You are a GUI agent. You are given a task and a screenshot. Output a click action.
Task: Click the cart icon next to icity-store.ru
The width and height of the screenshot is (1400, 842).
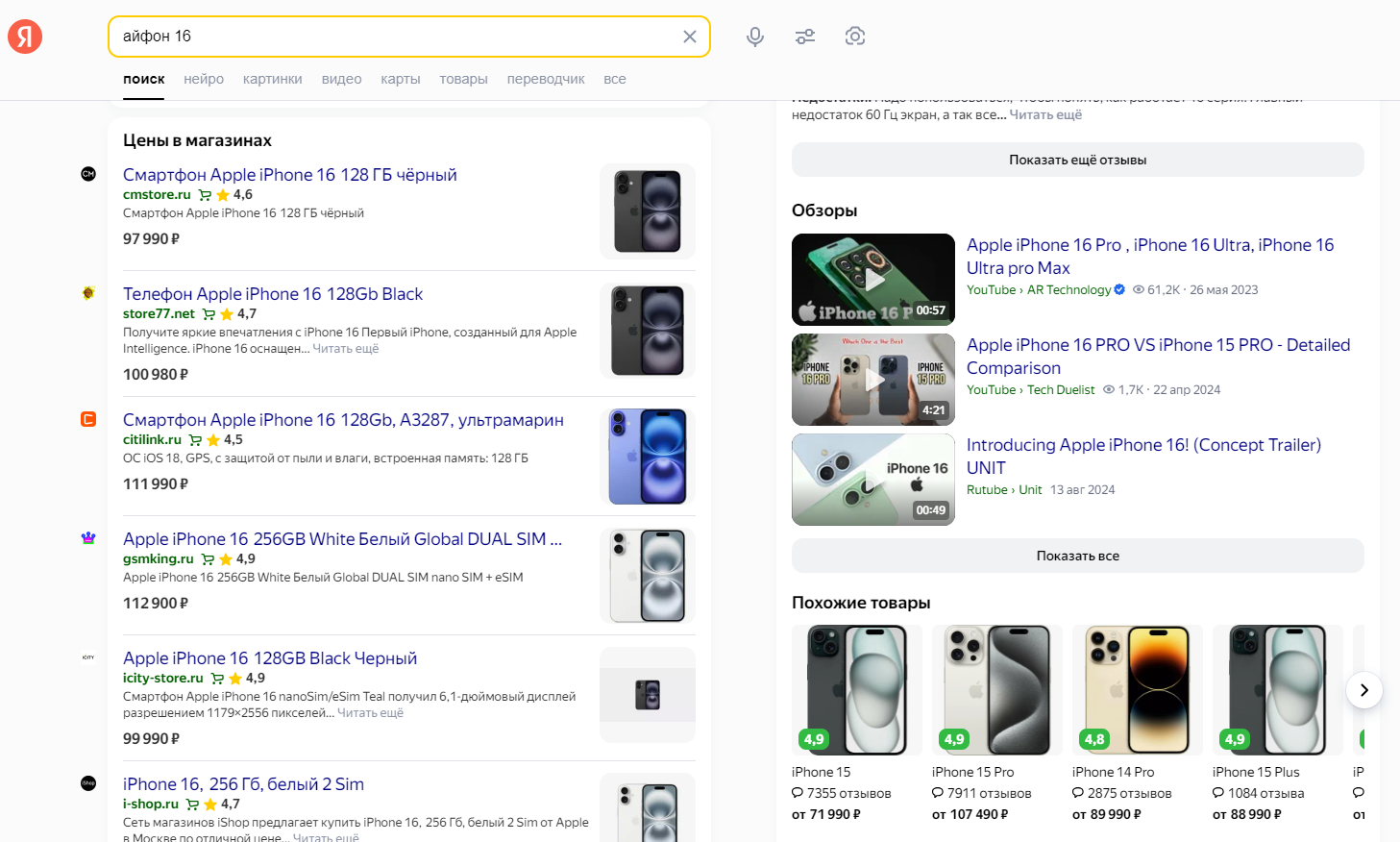coord(217,679)
